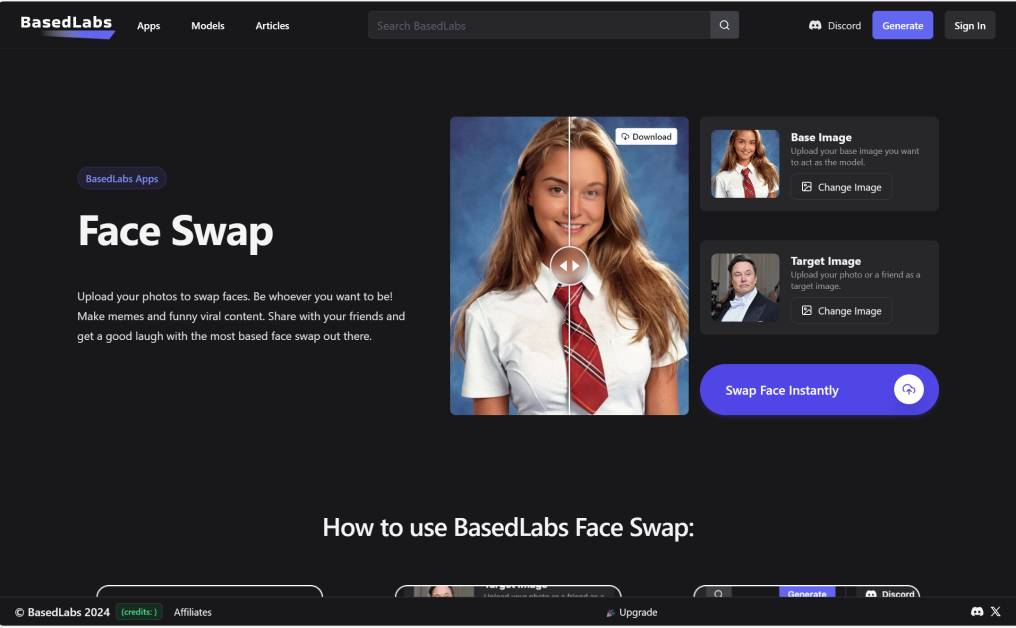1016x628 pixels.
Task: Click the BasedLabs logo
Action: coord(67,25)
